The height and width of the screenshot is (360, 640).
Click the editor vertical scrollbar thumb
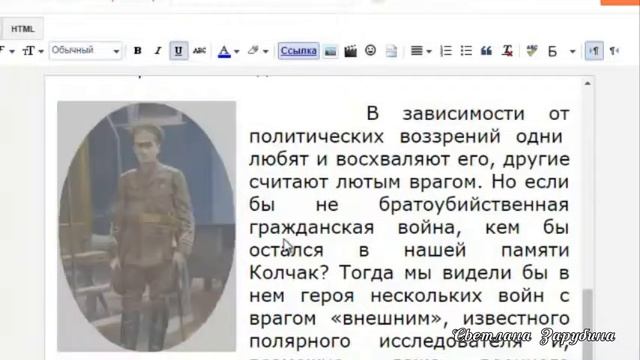point(587,324)
